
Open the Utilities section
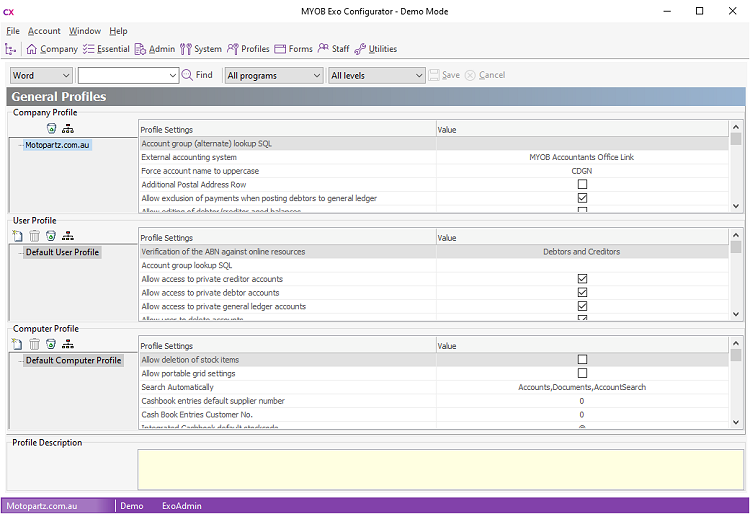(x=376, y=49)
